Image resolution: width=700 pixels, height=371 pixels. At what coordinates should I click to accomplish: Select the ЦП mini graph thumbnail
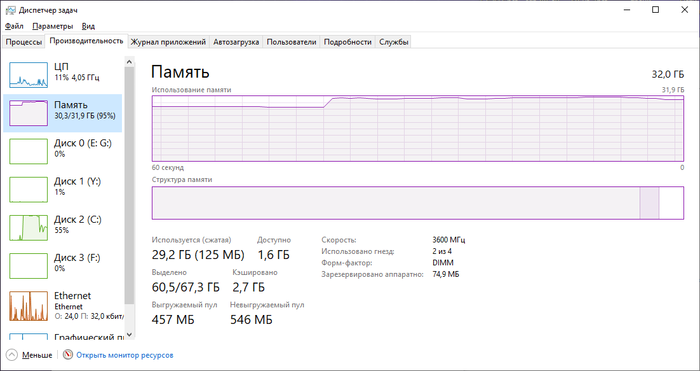click(29, 75)
